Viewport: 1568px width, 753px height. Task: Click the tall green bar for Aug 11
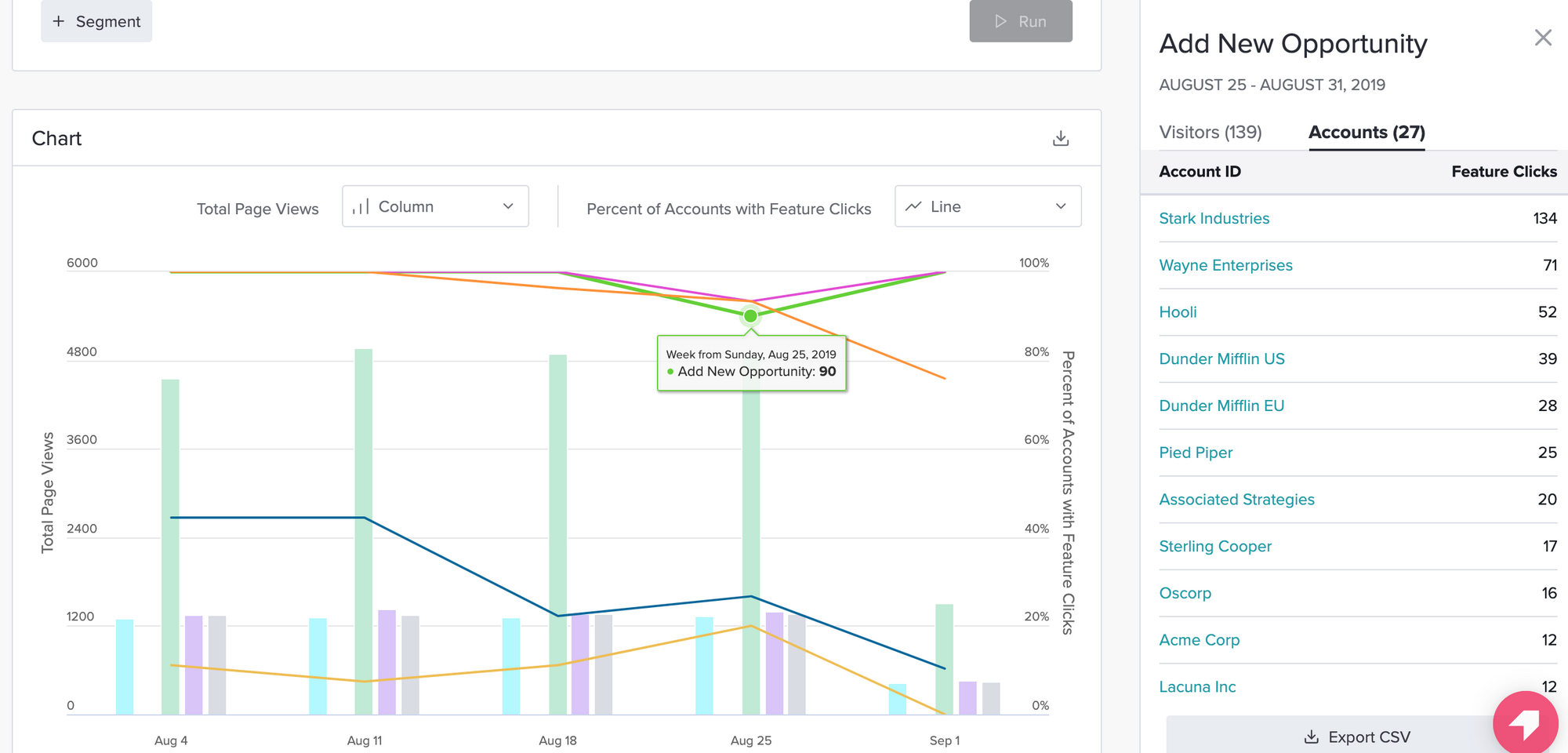[x=363, y=532]
